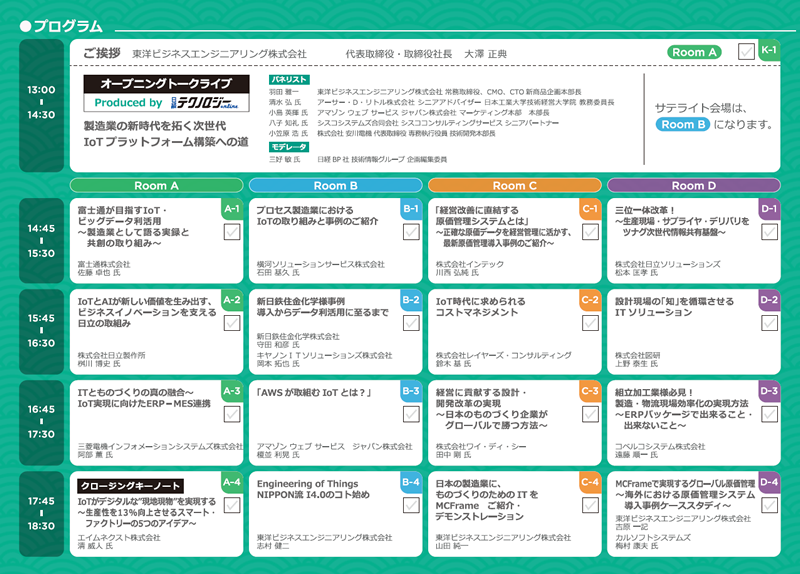Select the Room A column header
This screenshot has height=574, width=800.
155,185
